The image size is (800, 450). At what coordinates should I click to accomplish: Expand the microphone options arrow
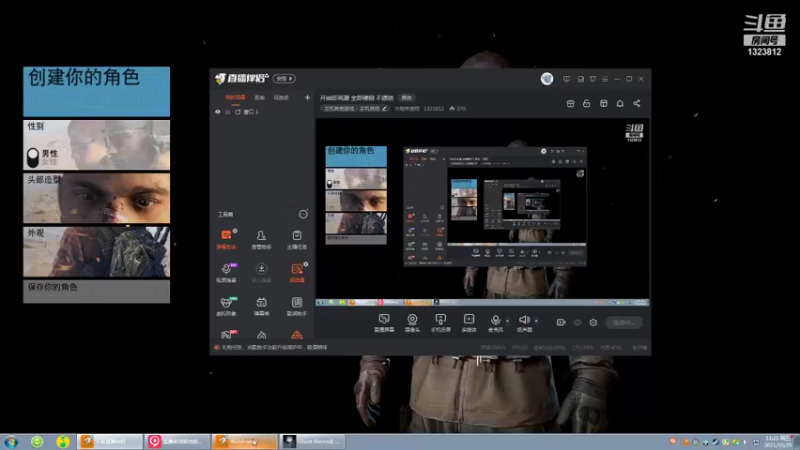pos(507,320)
